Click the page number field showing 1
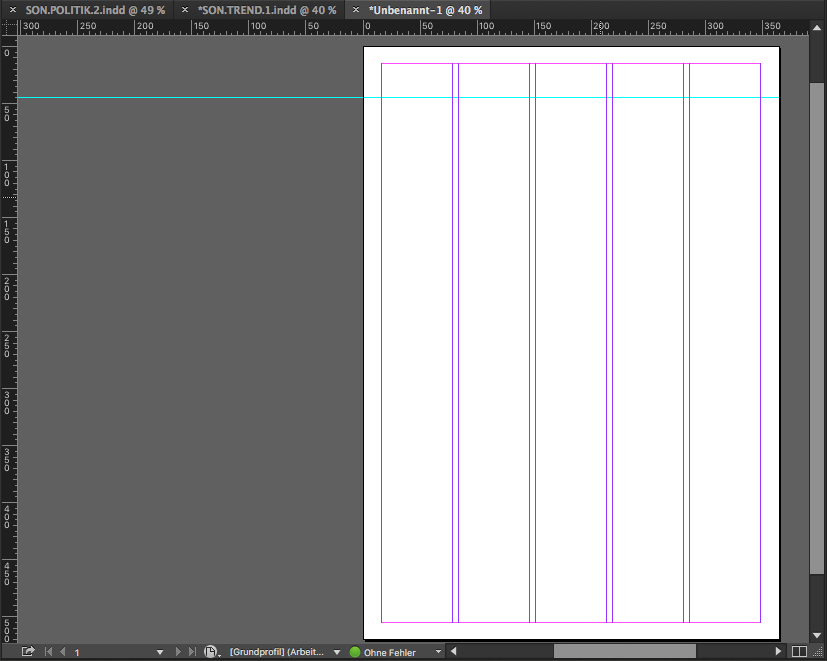The width and height of the screenshot is (827, 661). click(111, 653)
